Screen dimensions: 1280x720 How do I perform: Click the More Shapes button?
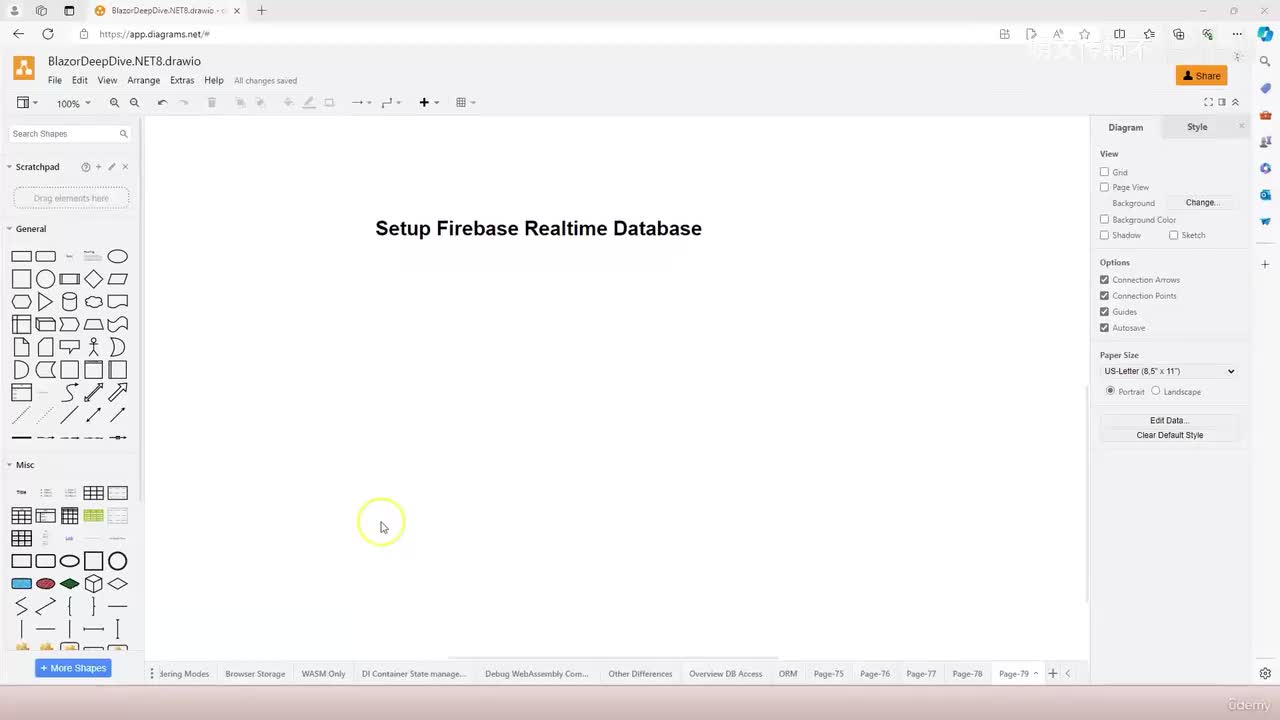tap(72, 668)
